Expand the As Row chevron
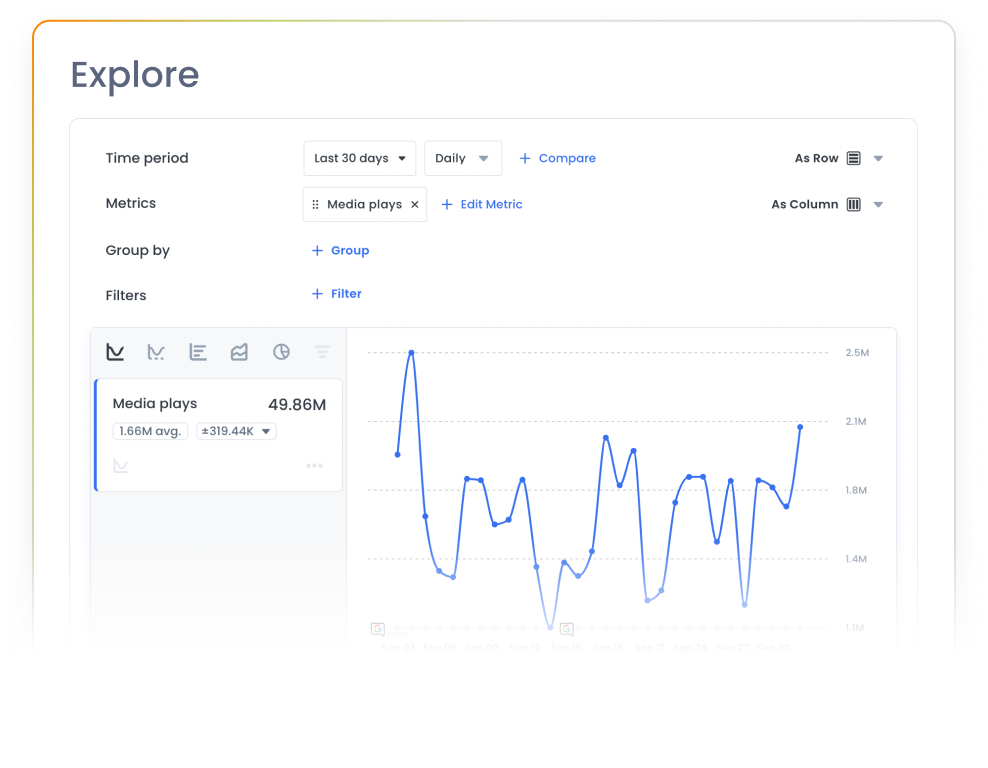Image resolution: width=988 pixels, height=768 pixels. coord(878,158)
